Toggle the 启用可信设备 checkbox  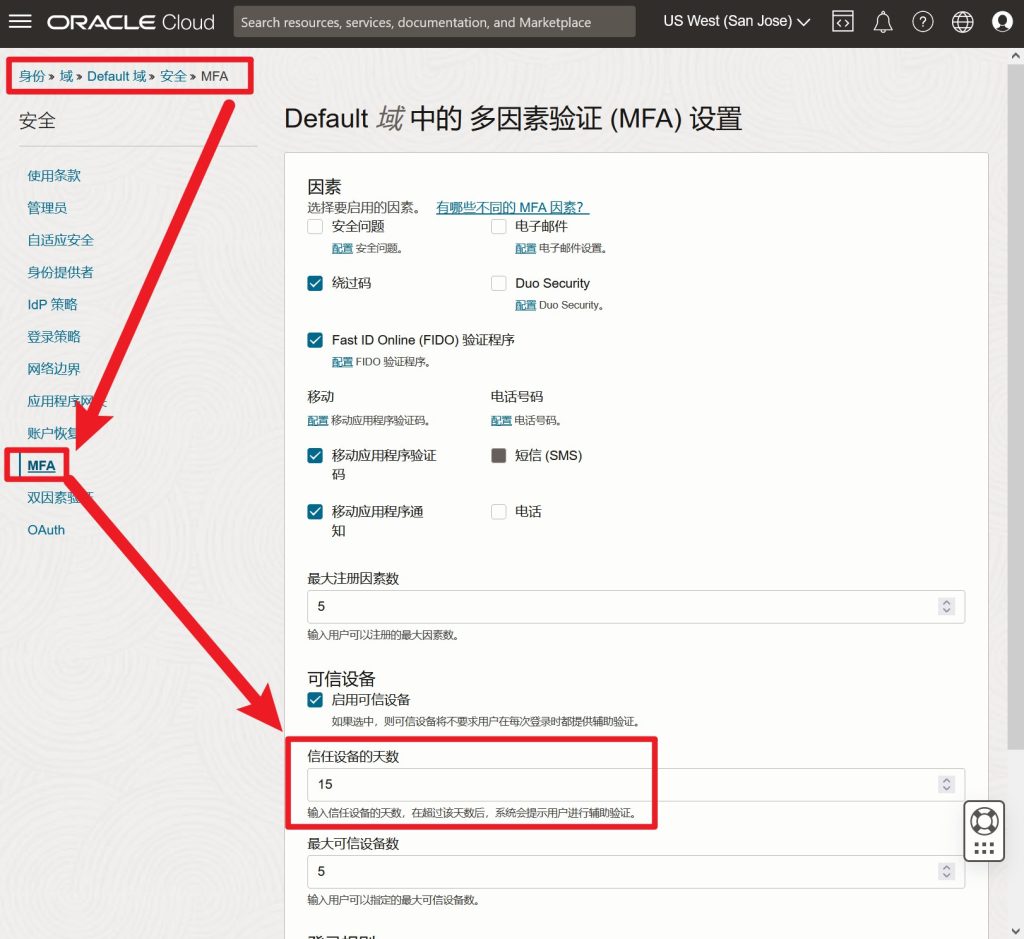click(x=315, y=700)
